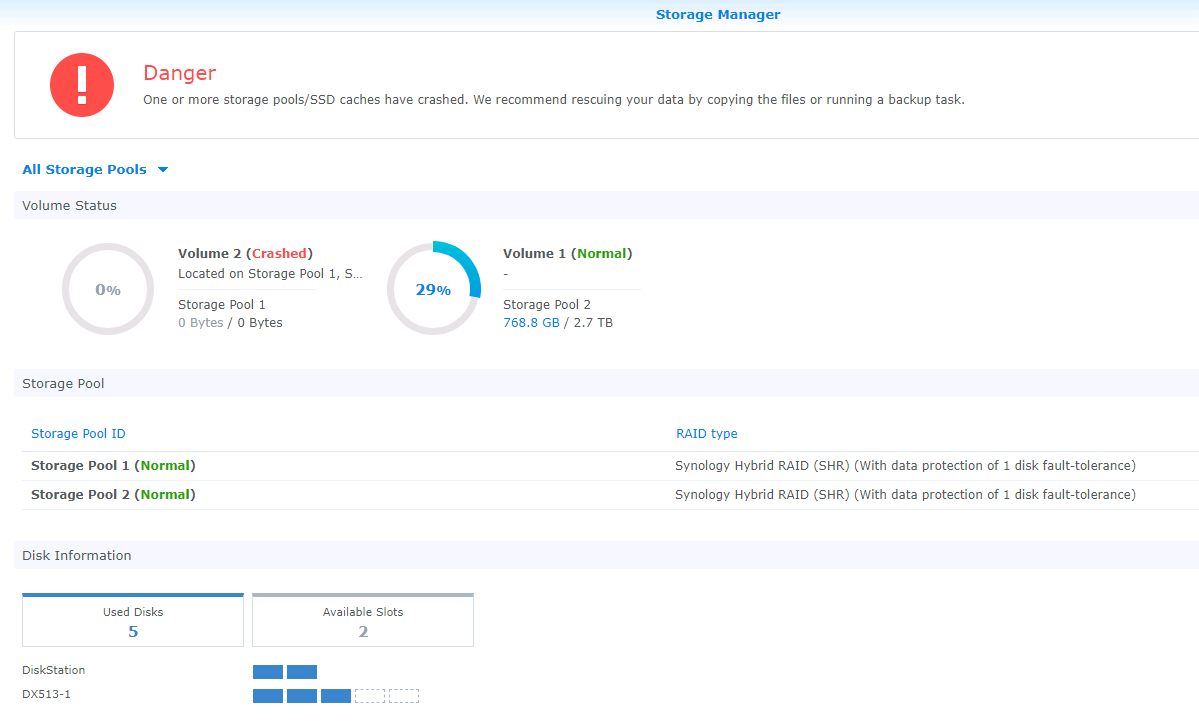
Task: Click the Volume 1 (Normal) title
Action: click(x=567, y=254)
